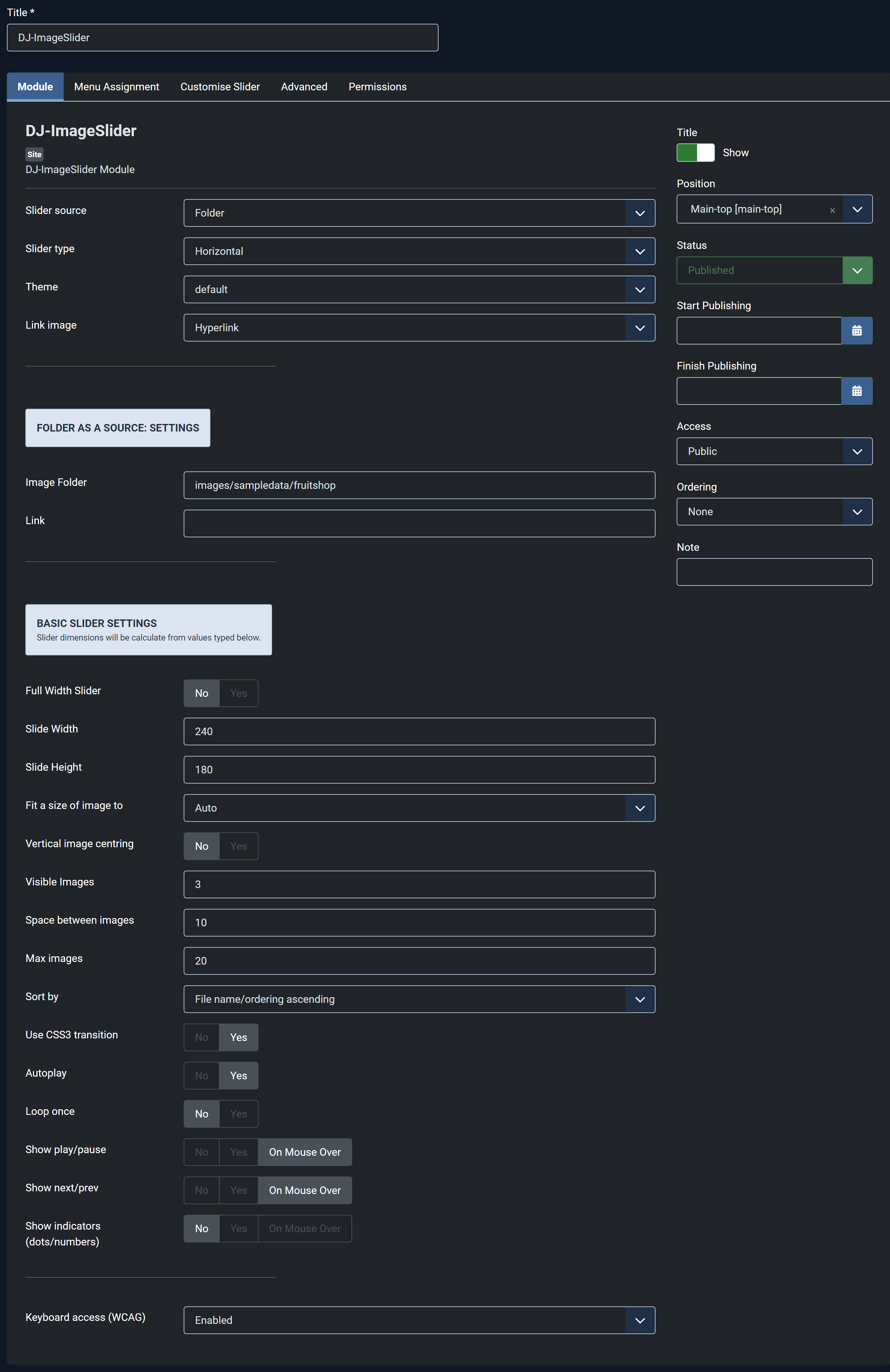Choose On Mouse Over for Show indicators
Viewport: 890px width, 1372px height.
pyautogui.click(x=305, y=1229)
